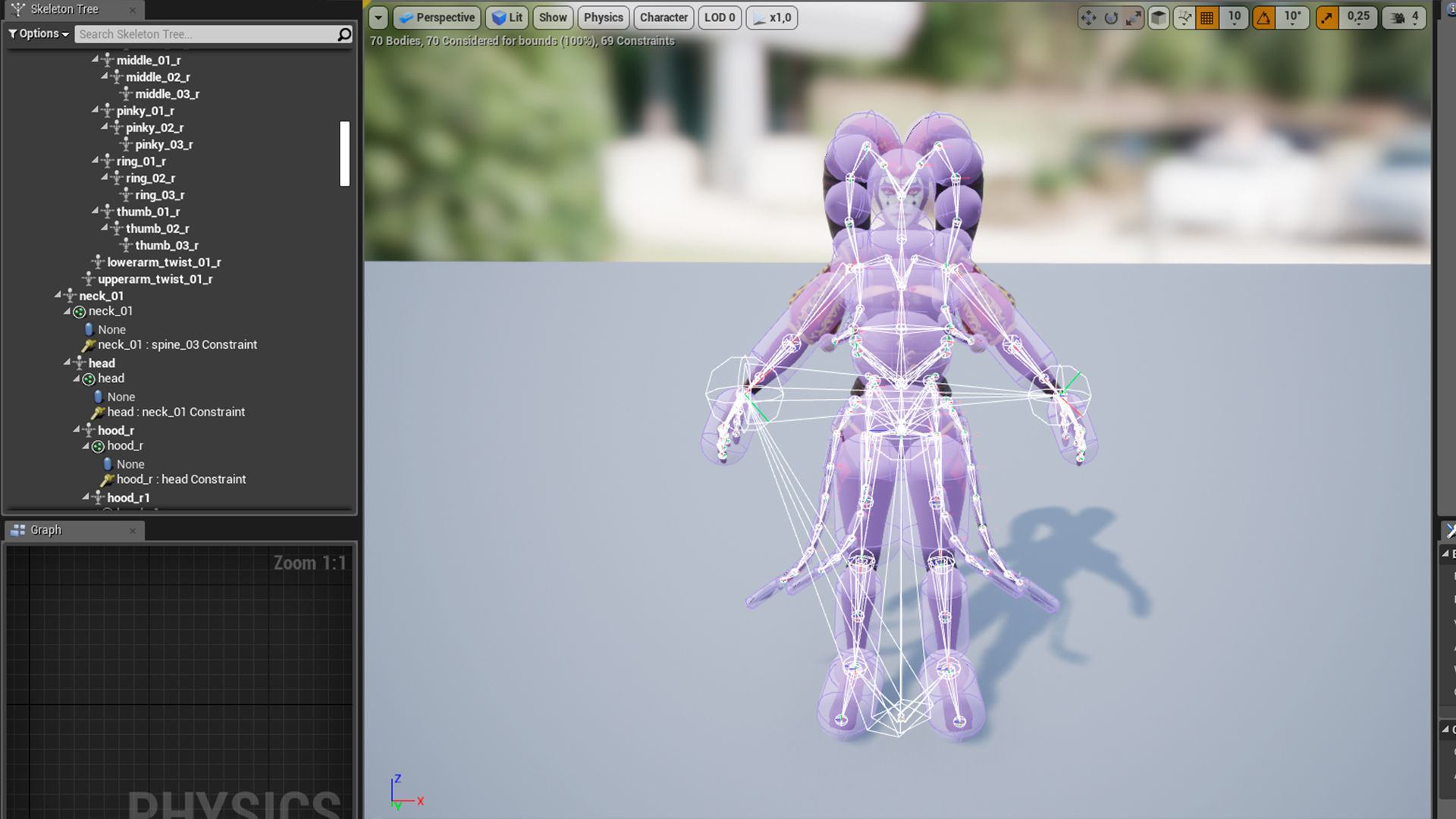Open the surface snapping options

1184,17
